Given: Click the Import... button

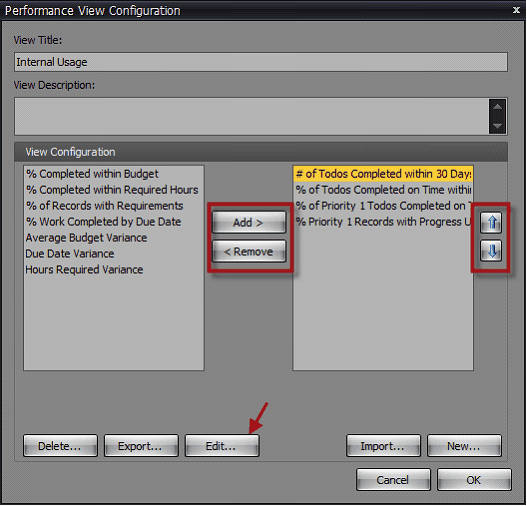Looking at the screenshot, I should click(383, 446).
